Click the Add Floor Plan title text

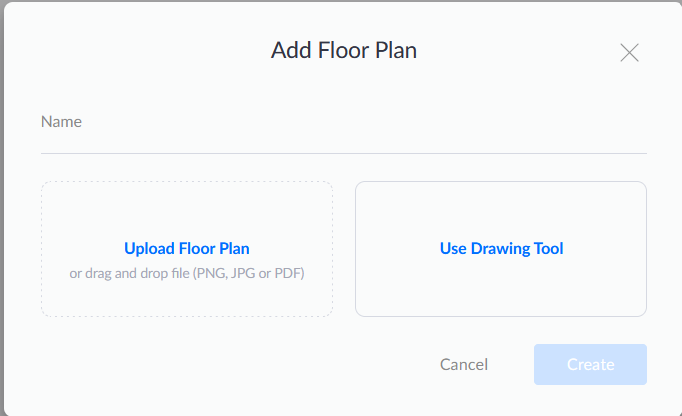click(x=343, y=51)
